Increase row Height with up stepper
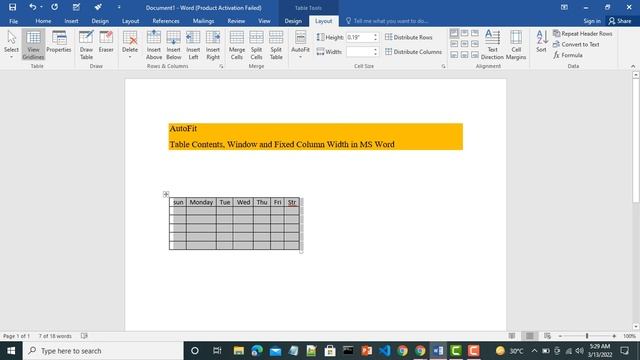This screenshot has height=360, width=640. (376, 35)
